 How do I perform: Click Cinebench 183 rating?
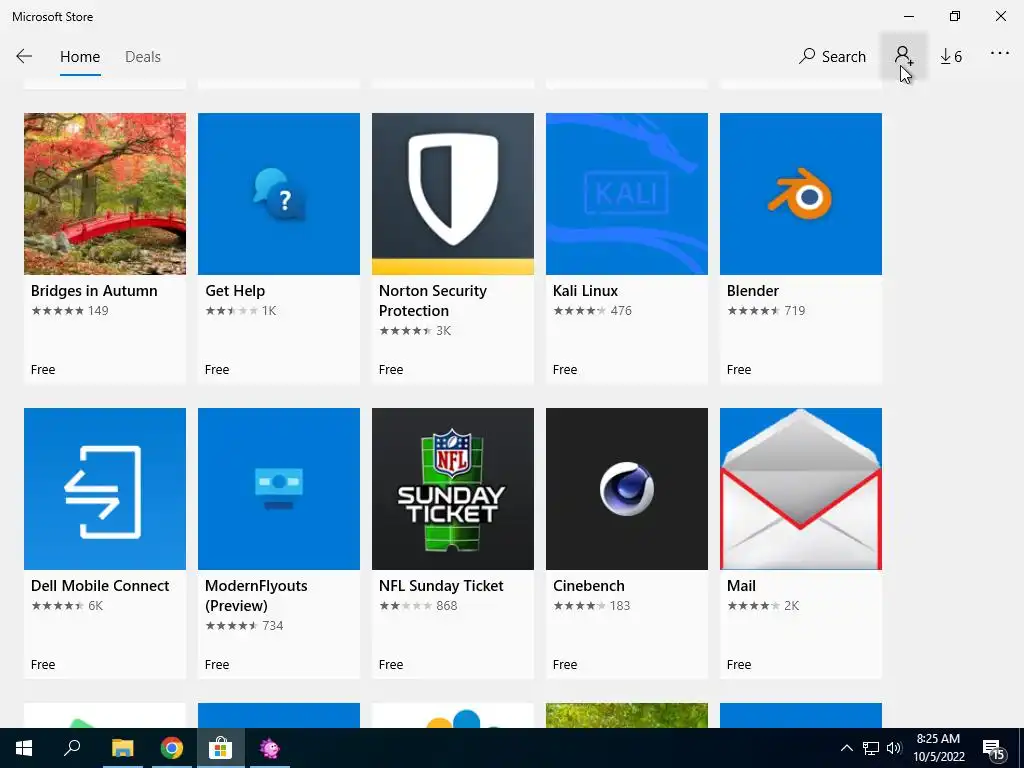click(592, 606)
